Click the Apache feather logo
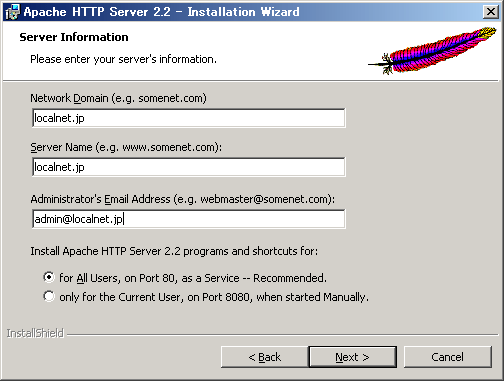Image resolution: width=504 pixels, height=381 pixels. 432,50
